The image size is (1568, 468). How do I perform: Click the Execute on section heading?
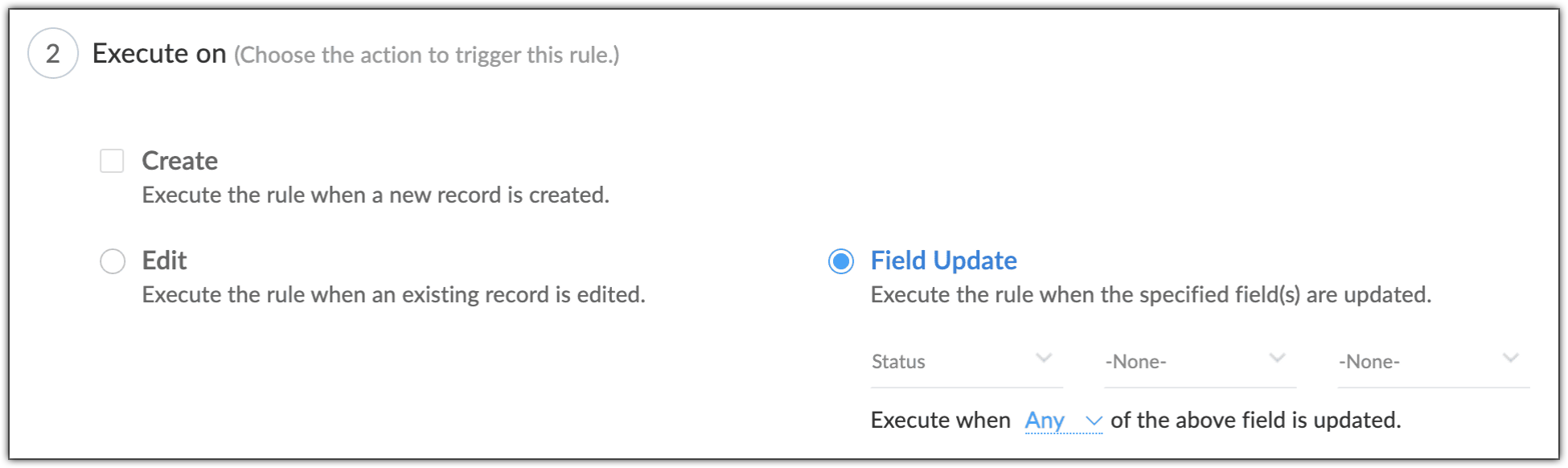point(159,54)
